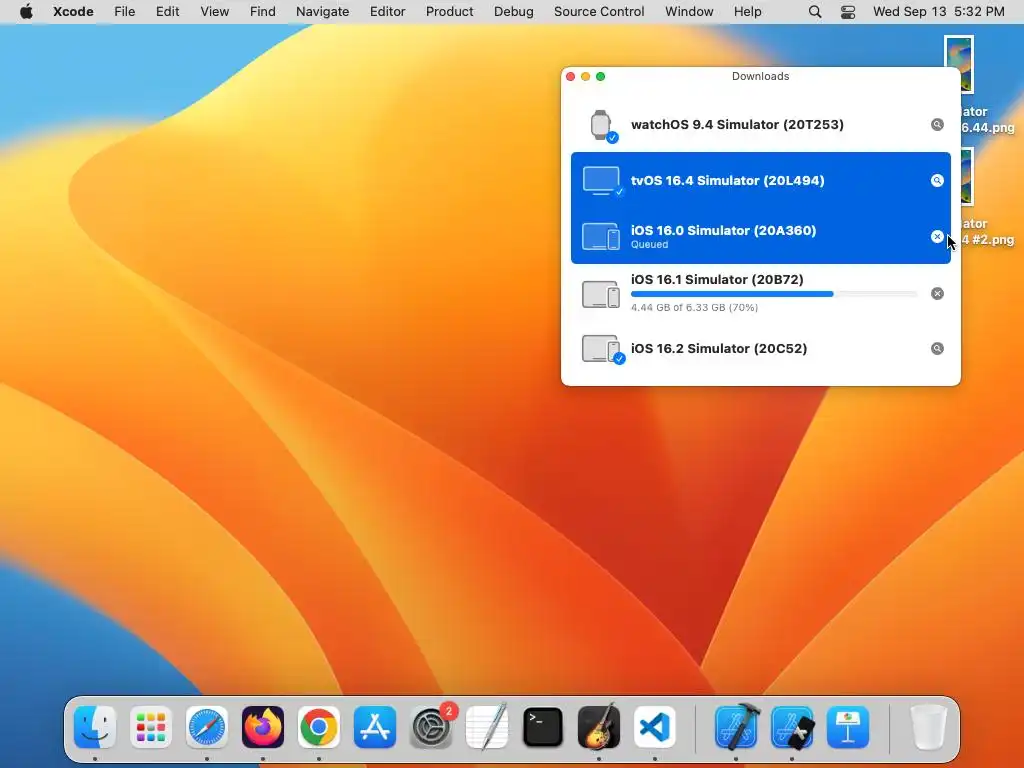Click the iOS 16.0 Simulator device icon

(601, 236)
